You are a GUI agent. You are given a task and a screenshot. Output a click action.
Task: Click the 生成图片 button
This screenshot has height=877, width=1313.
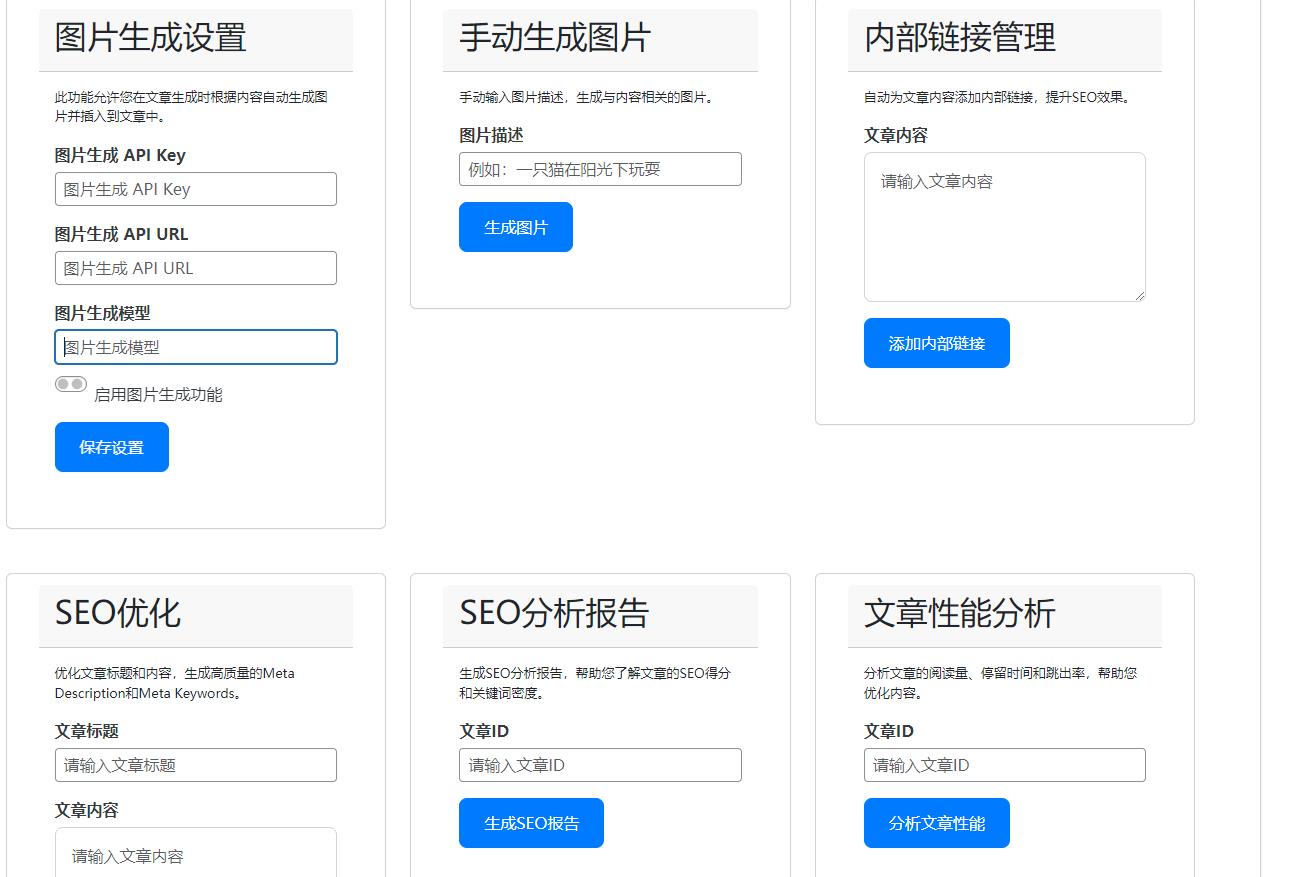pos(515,226)
